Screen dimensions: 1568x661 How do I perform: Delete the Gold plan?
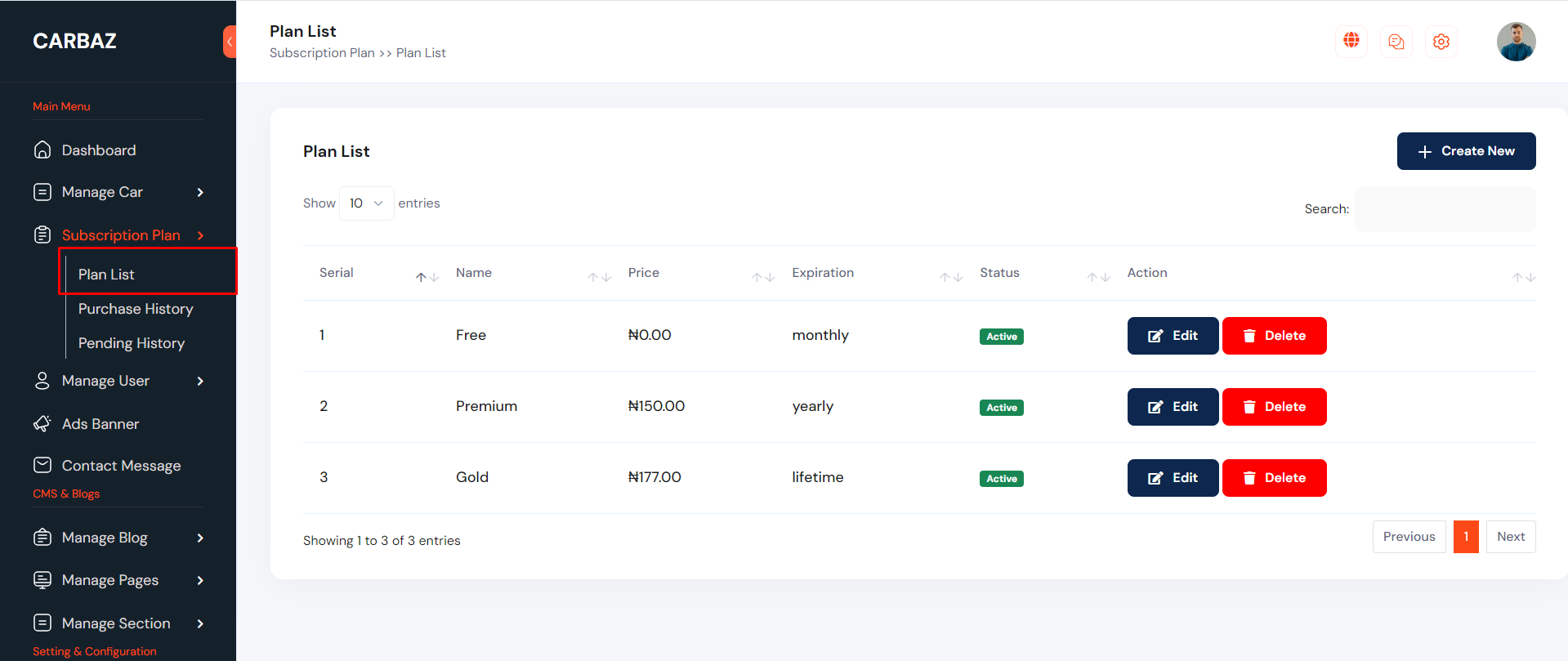[x=1274, y=478]
